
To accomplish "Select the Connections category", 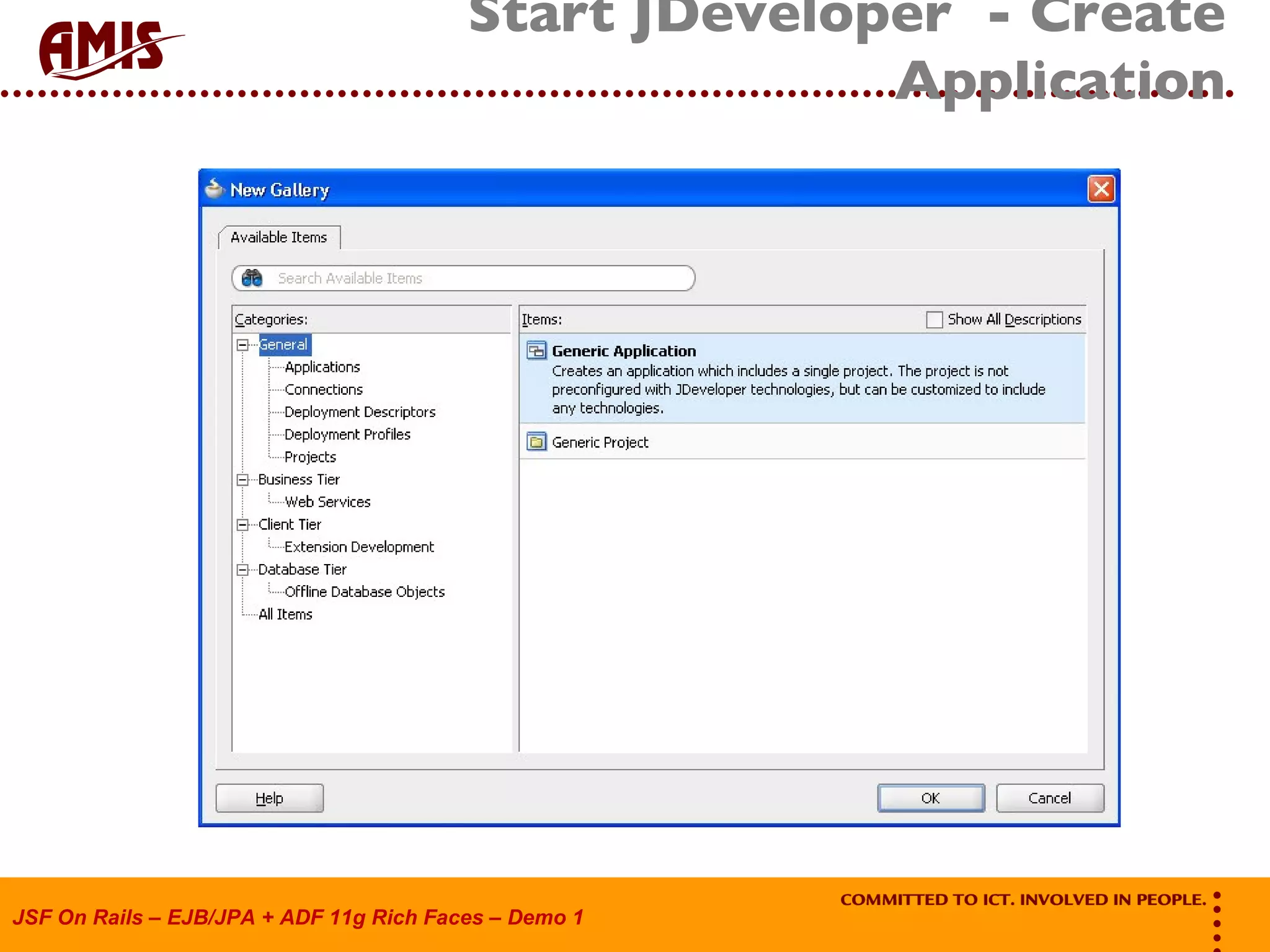I will point(324,389).
